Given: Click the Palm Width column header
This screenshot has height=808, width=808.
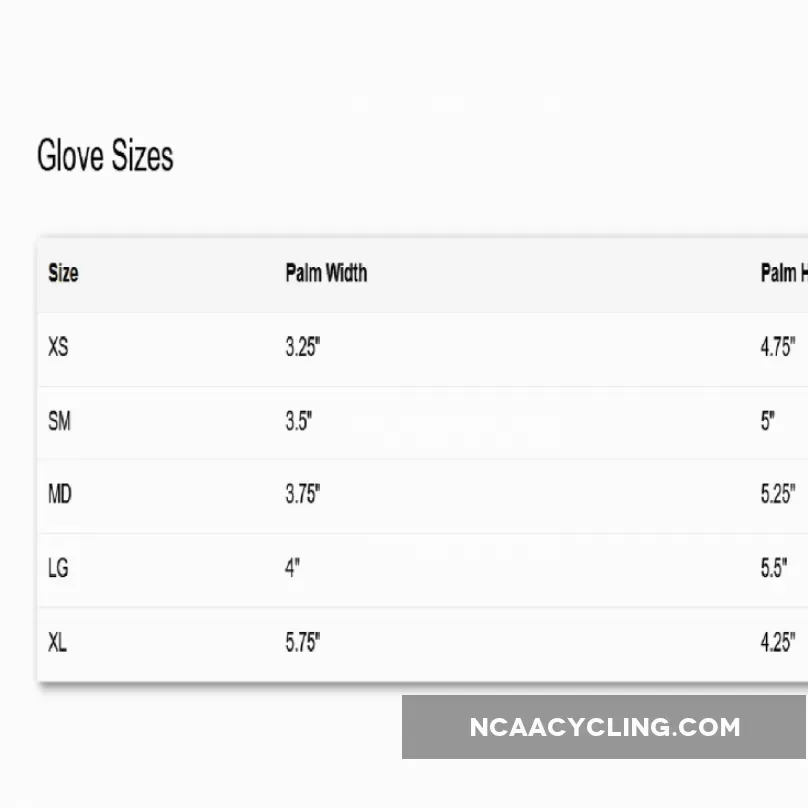Looking at the screenshot, I should tap(326, 273).
